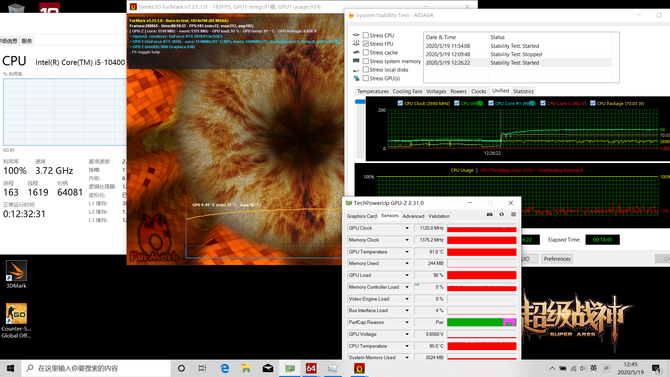Open the clock and date flyout
Image resolution: width=670 pixels, height=377 pixels.
[x=630, y=368]
